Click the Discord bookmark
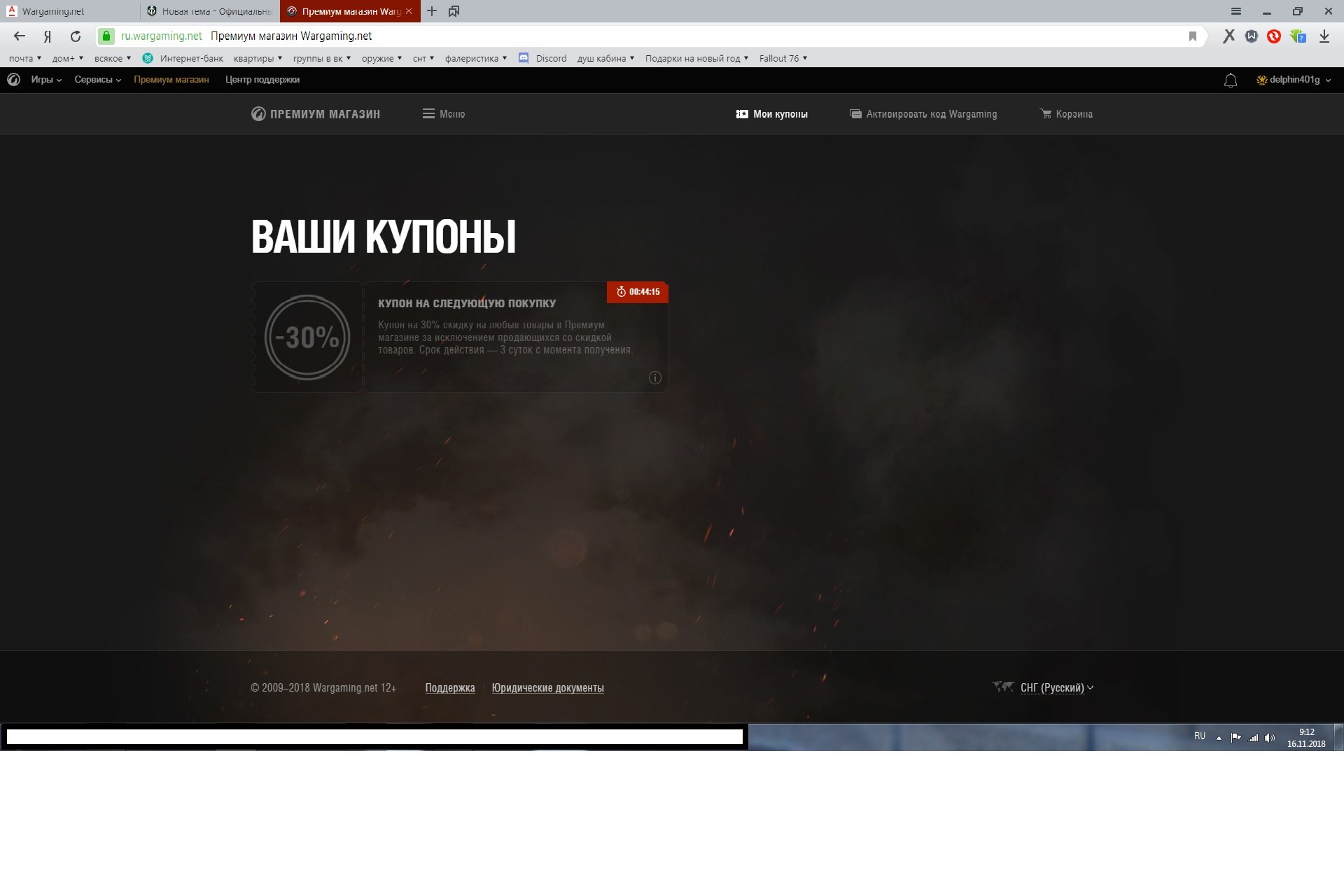1344x896 pixels. pos(542,58)
